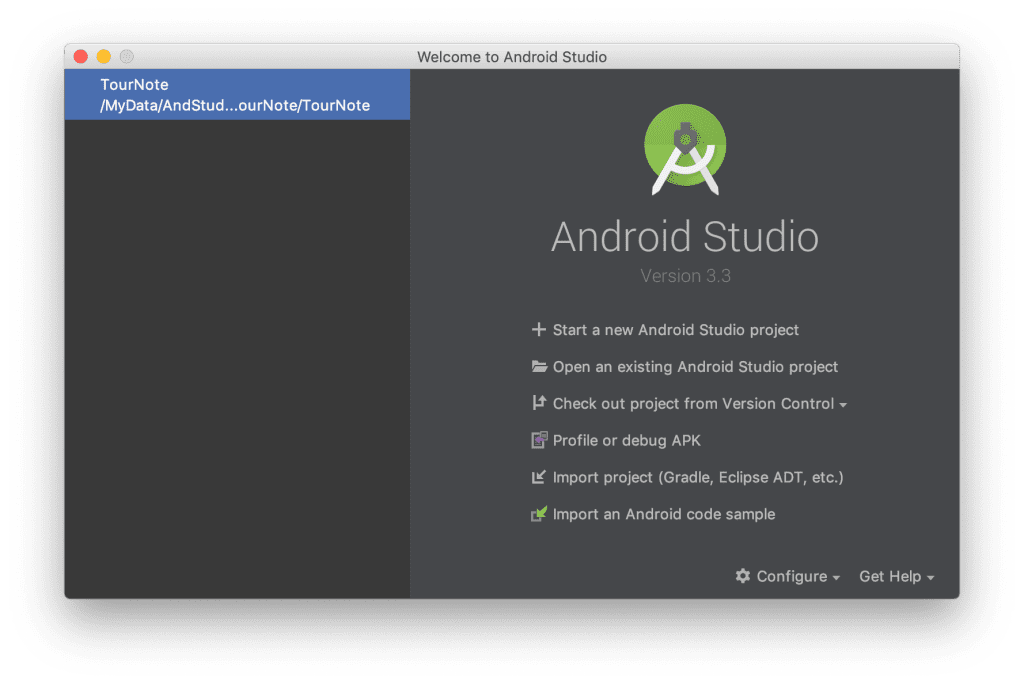
Task: Import an Android code sample
Action: (664, 514)
